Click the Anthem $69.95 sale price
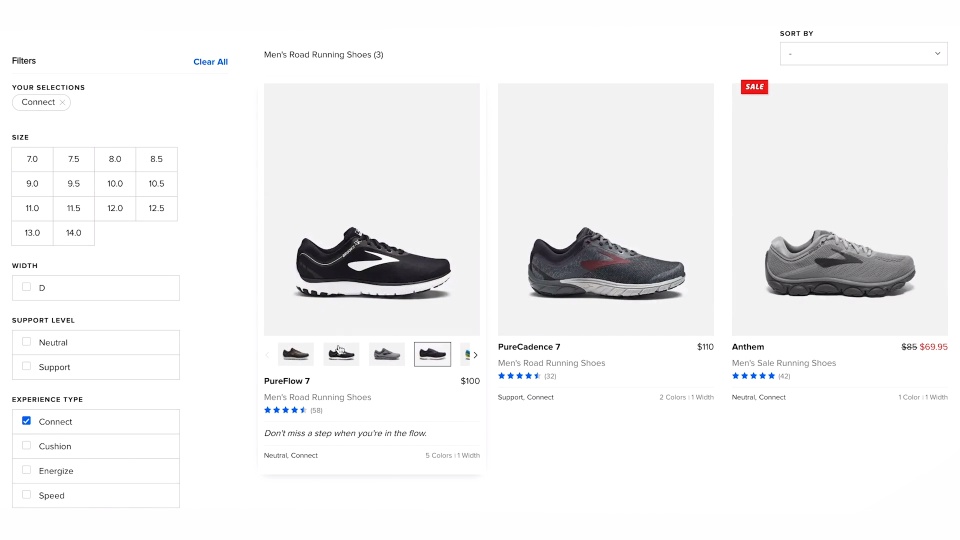 coord(934,347)
